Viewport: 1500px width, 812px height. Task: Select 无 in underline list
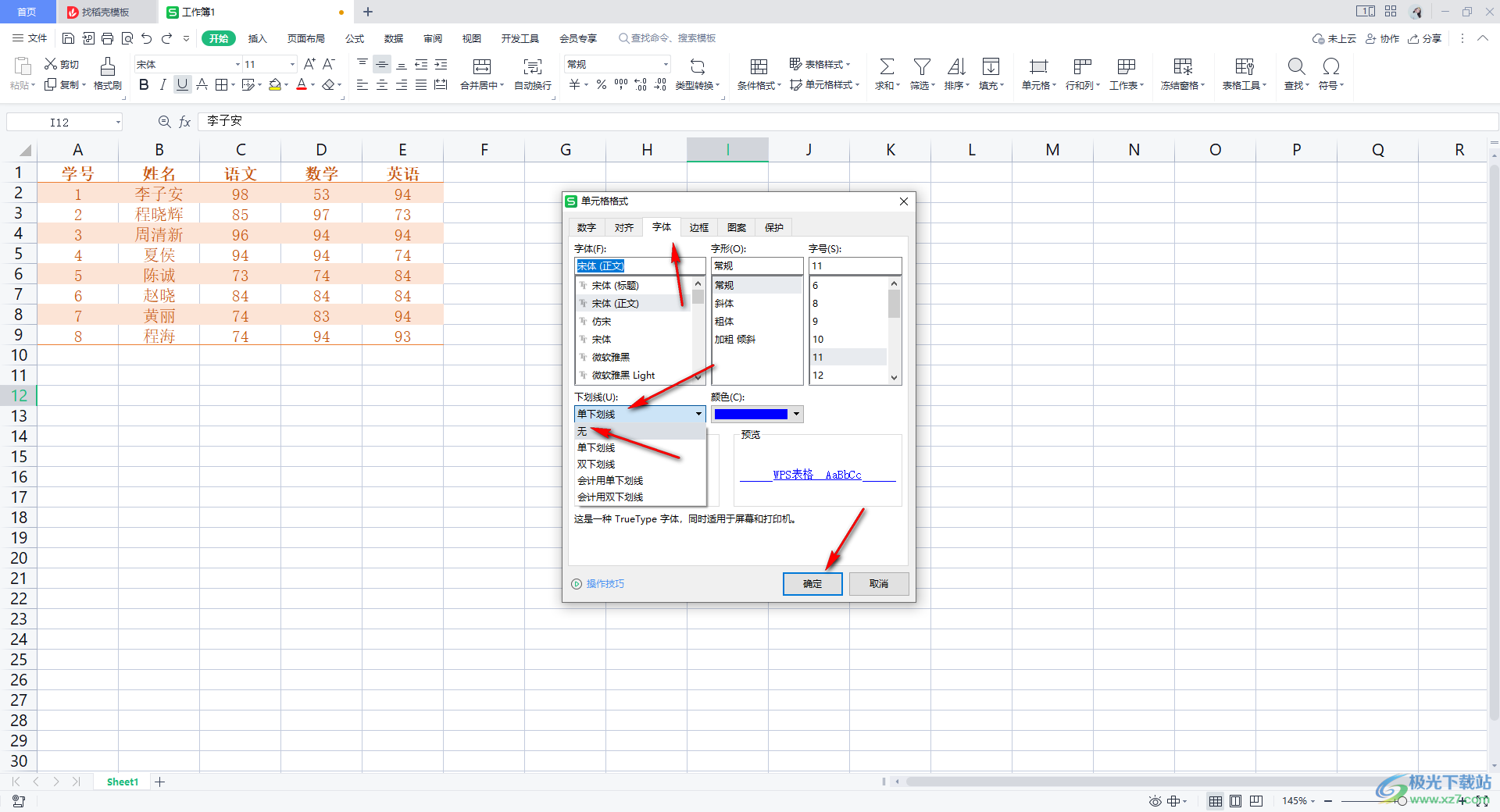click(x=640, y=431)
